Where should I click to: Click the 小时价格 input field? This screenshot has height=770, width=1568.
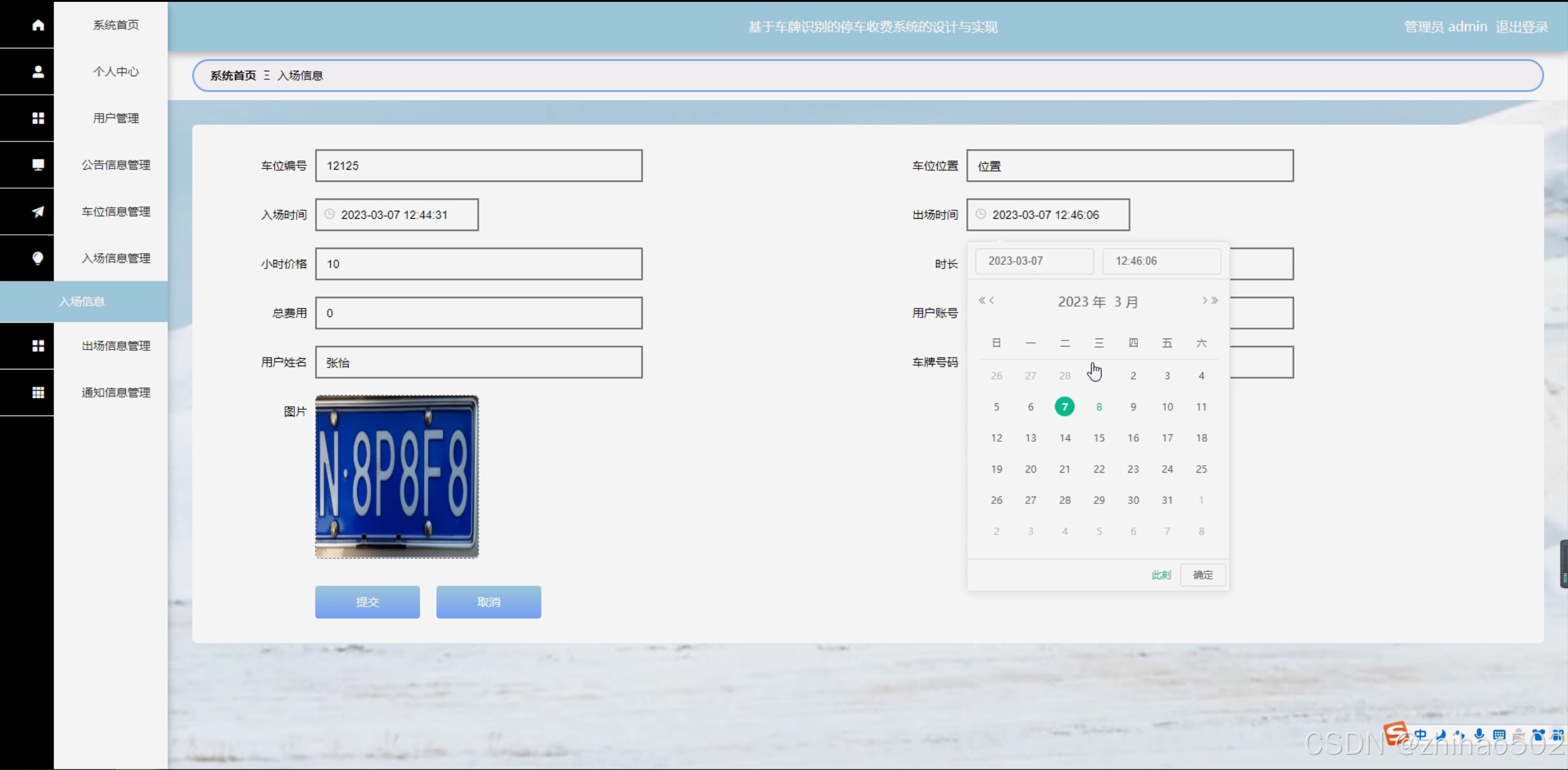pos(479,264)
